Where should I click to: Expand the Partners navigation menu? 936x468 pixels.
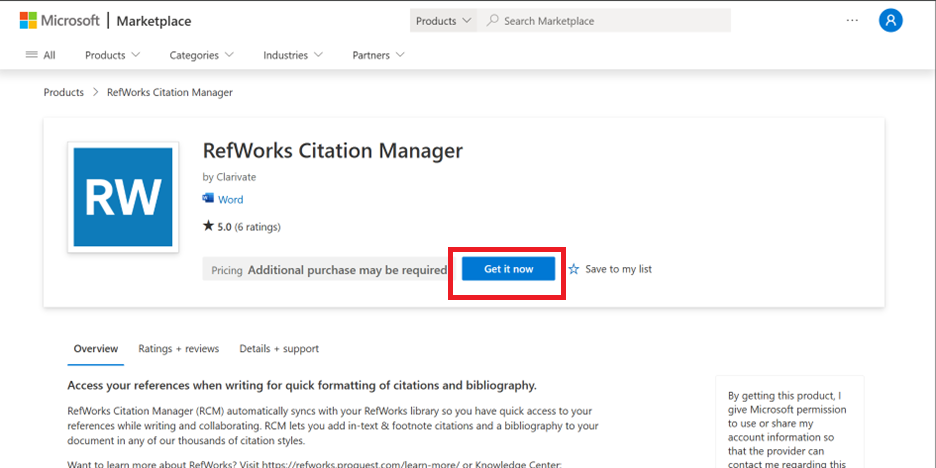click(x=378, y=55)
